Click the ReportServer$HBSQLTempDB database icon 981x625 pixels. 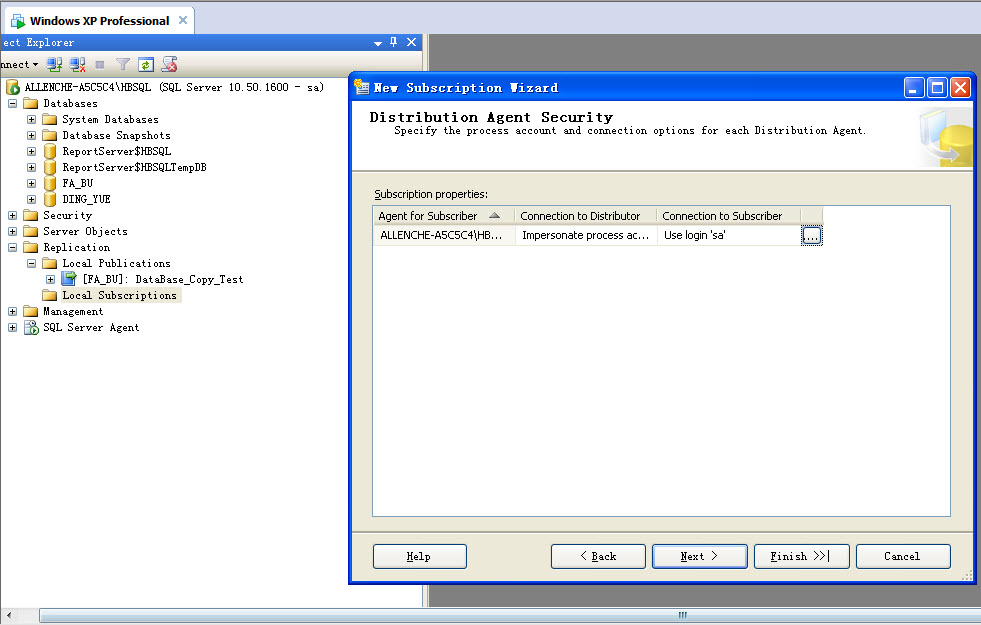click(x=50, y=167)
